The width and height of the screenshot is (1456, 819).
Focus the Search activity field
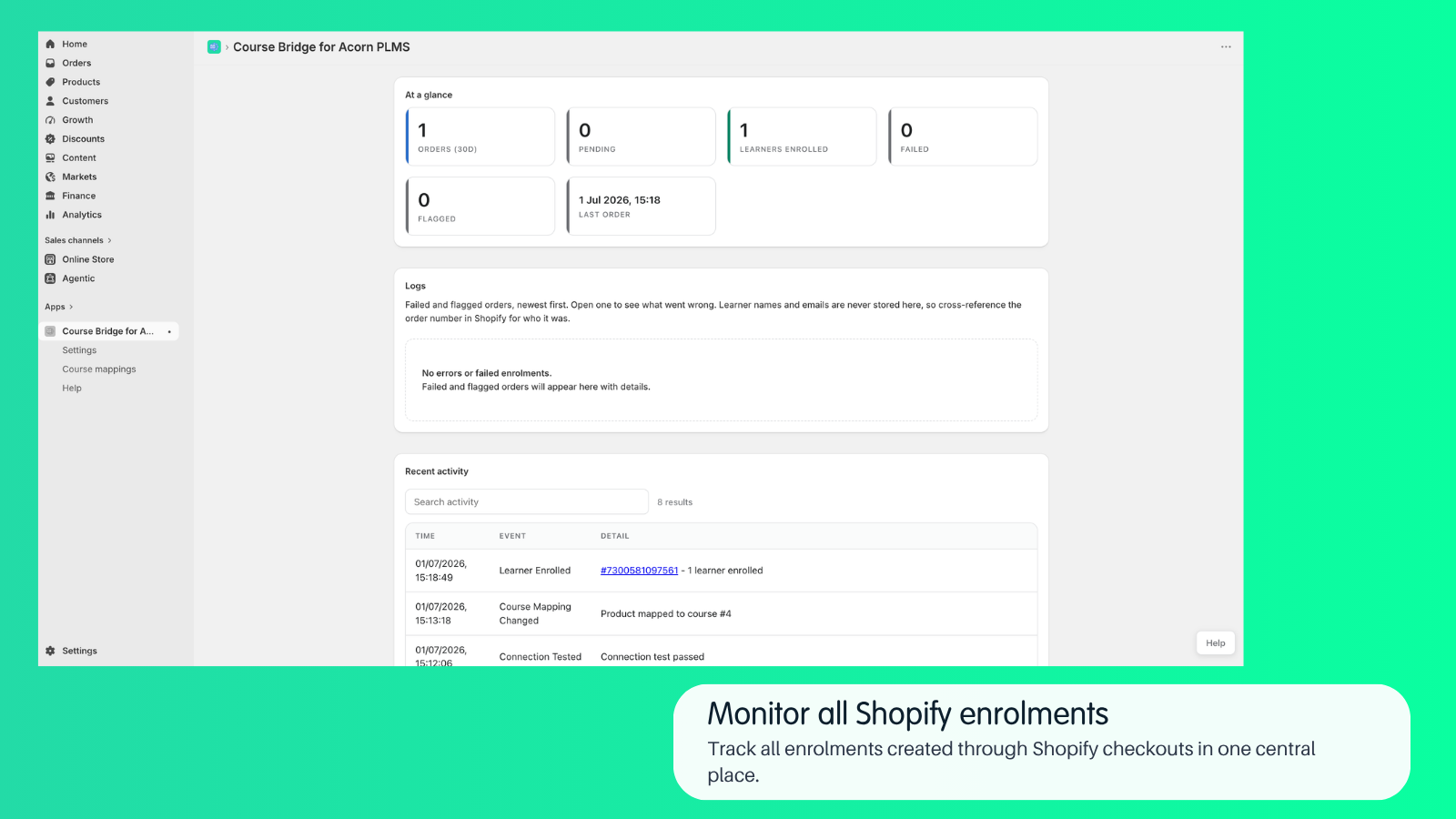pyautogui.click(x=527, y=502)
